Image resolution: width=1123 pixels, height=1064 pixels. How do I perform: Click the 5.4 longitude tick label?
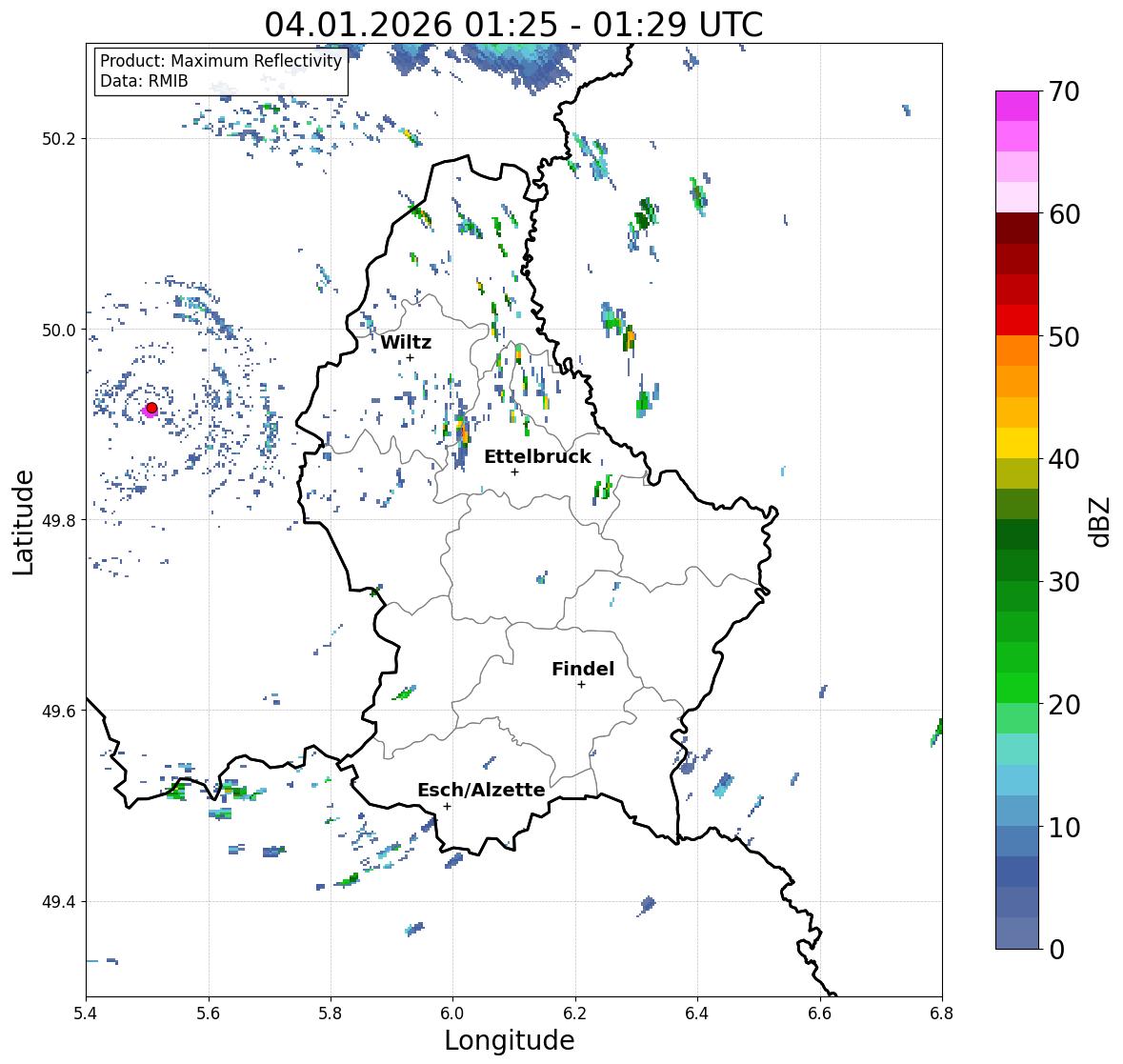[86, 1013]
